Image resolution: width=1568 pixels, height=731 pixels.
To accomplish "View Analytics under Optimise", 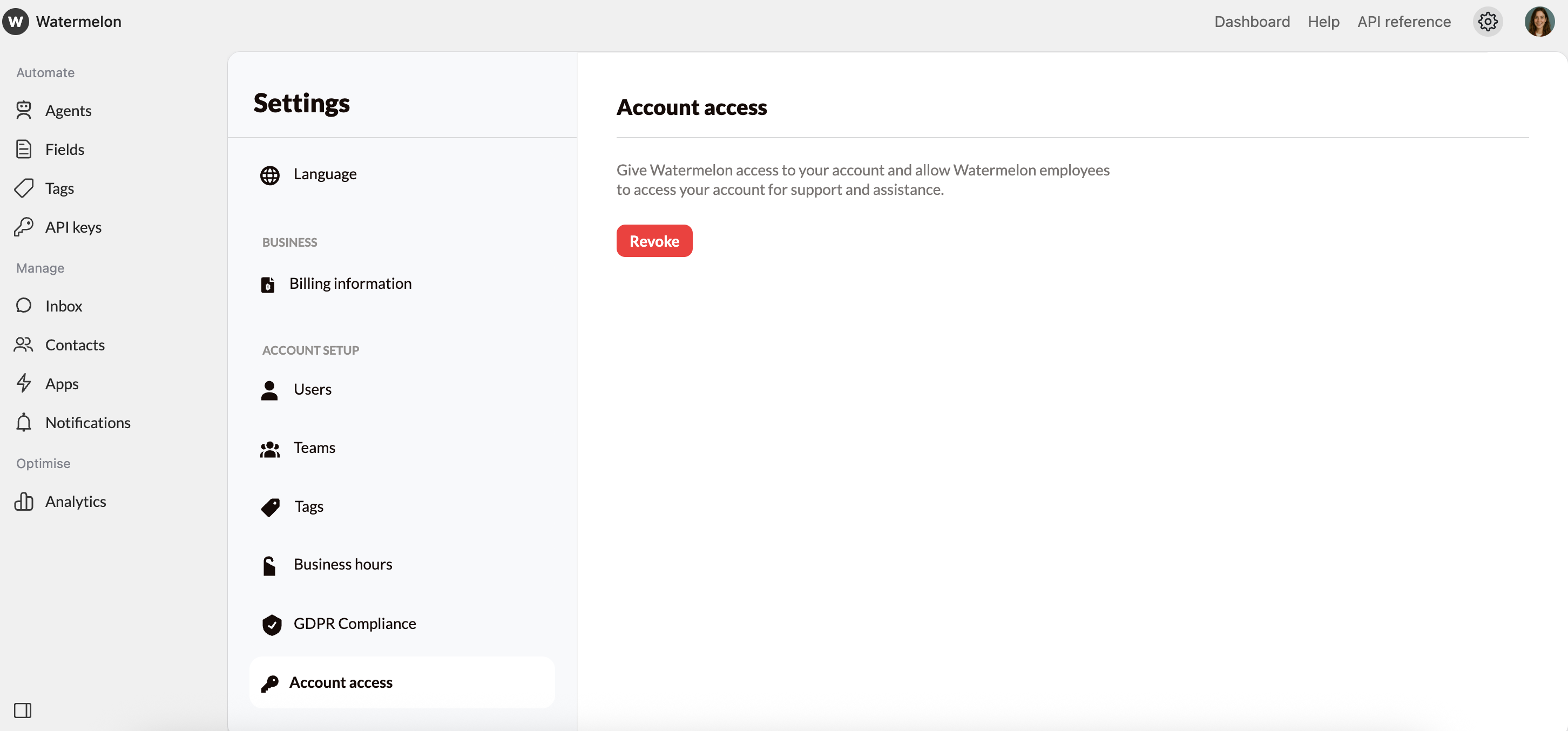I will 76,501.
